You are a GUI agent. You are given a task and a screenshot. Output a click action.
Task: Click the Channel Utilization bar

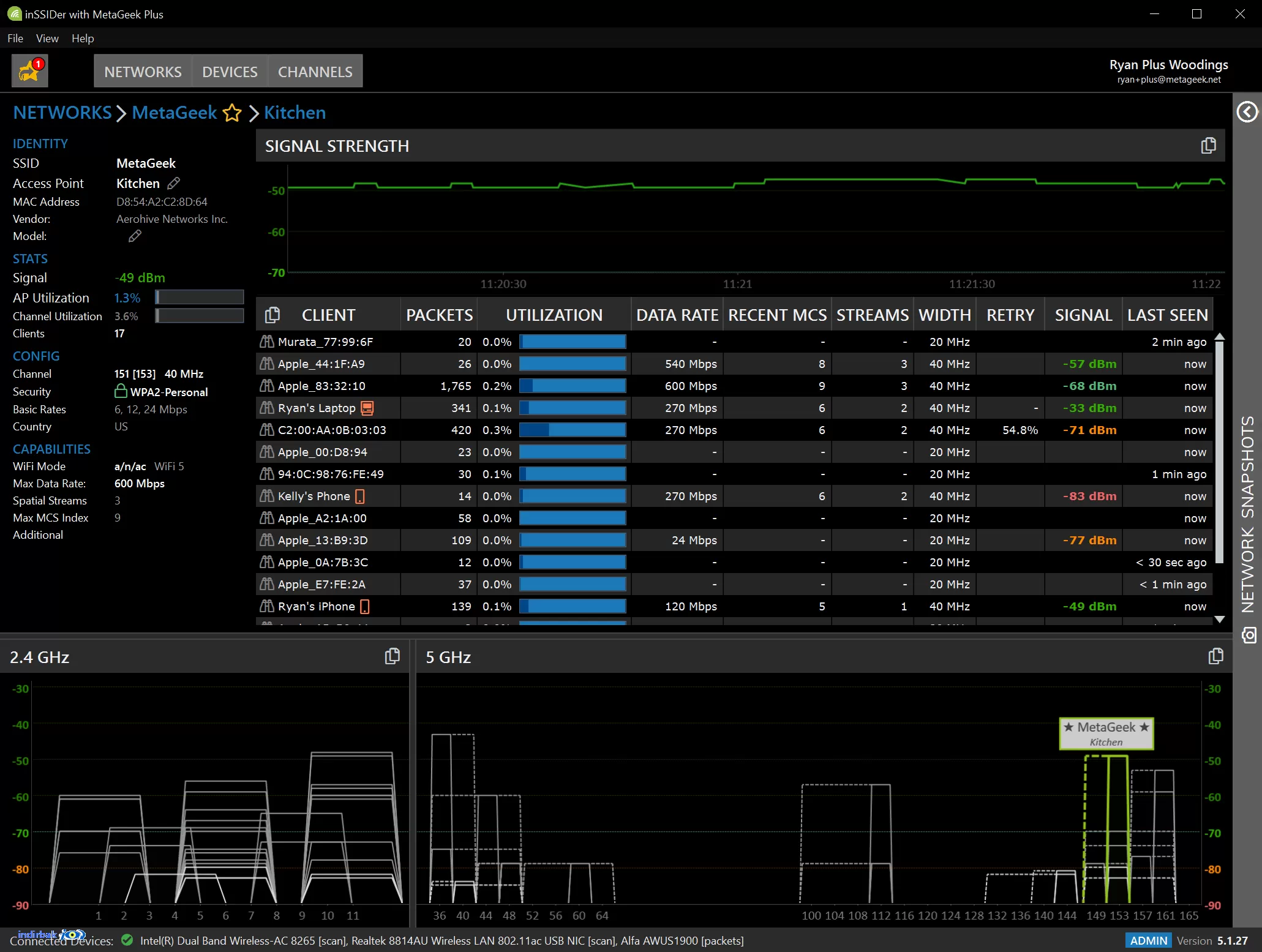pyautogui.click(x=200, y=316)
